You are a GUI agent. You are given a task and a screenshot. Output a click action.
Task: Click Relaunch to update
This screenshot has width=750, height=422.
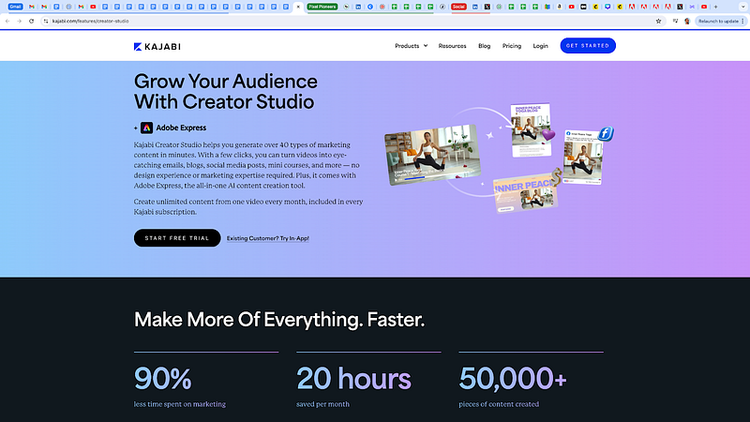720,21
